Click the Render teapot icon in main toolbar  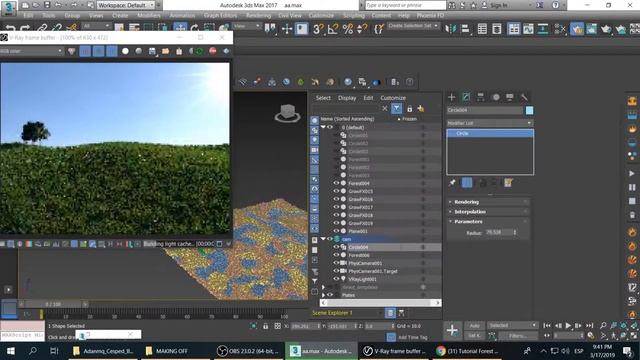(606, 29)
